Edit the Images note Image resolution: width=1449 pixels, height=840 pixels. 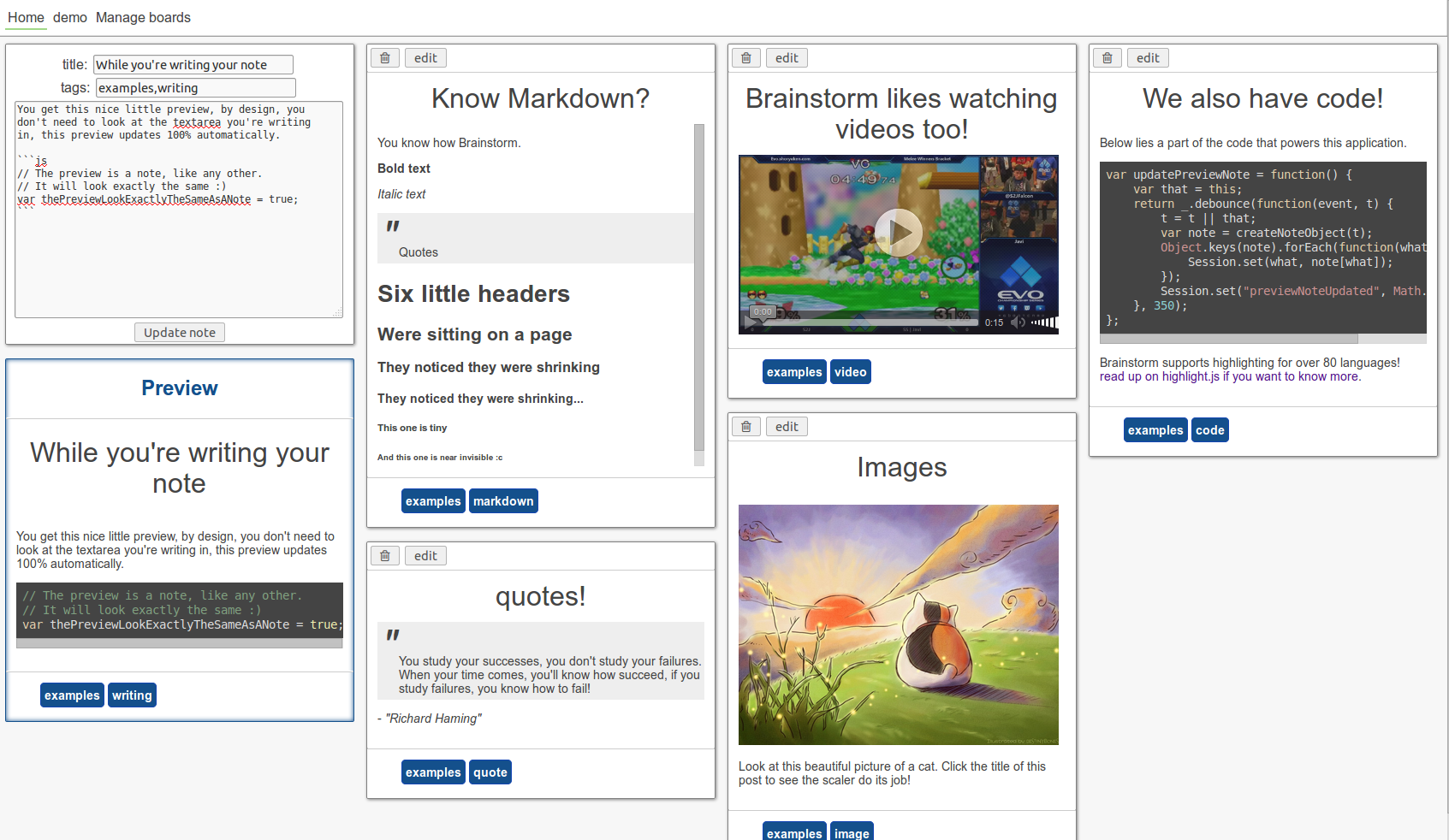787,427
